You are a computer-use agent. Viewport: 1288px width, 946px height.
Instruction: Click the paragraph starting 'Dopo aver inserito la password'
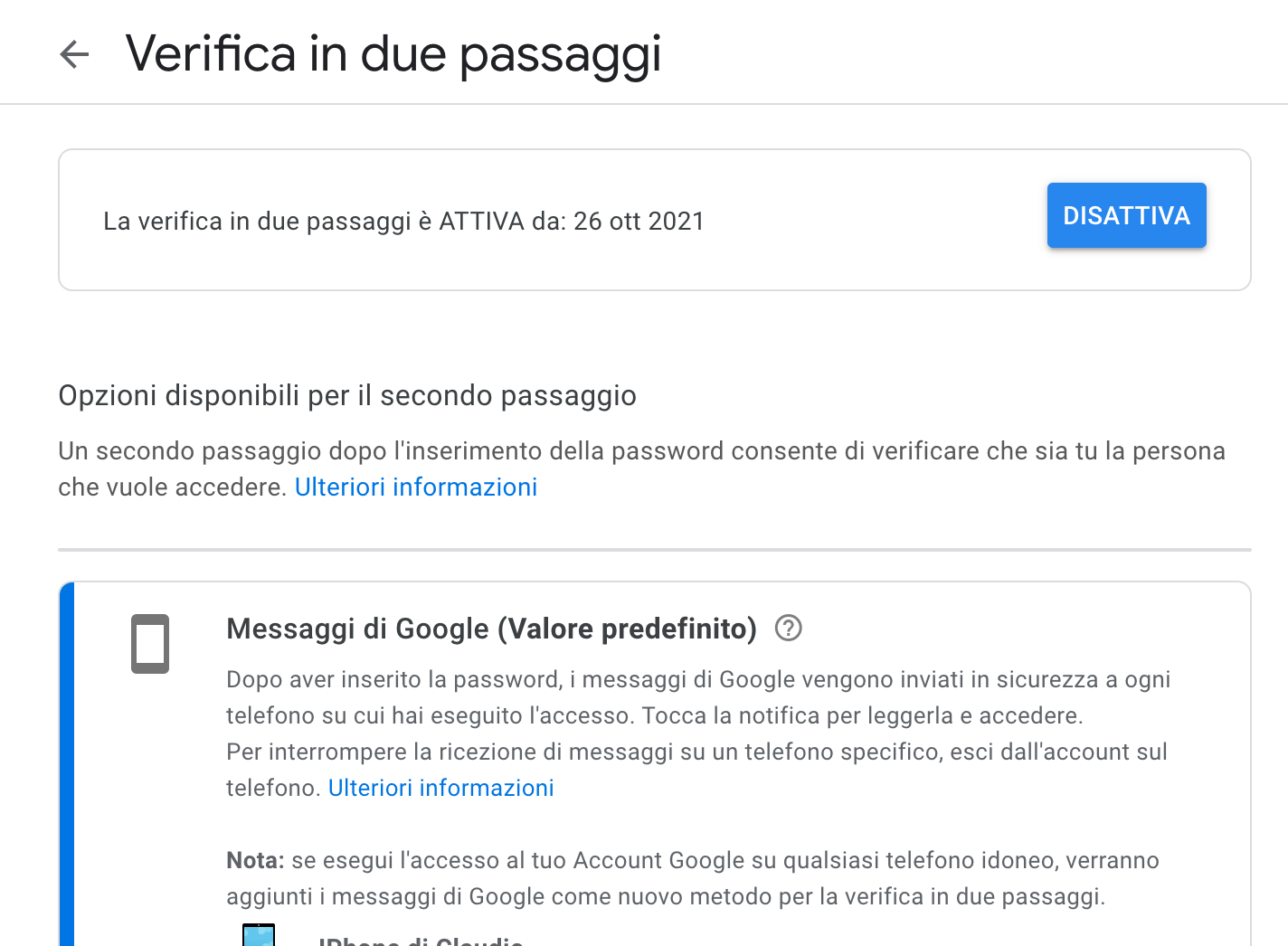click(698, 697)
